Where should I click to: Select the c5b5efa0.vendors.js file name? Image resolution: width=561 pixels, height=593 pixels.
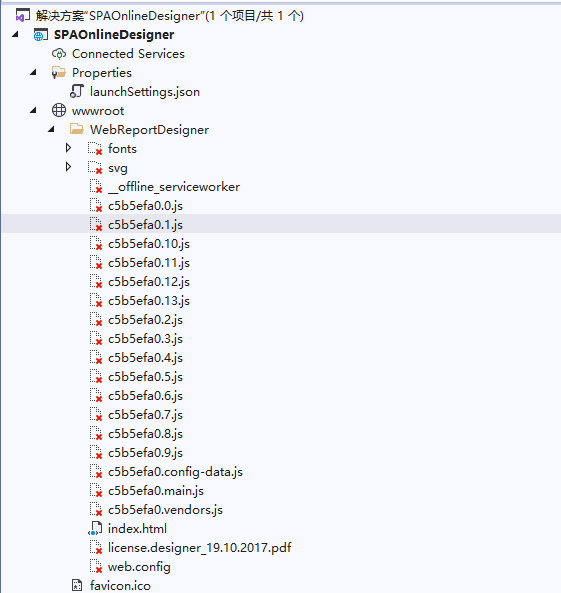tap(165, 510)
